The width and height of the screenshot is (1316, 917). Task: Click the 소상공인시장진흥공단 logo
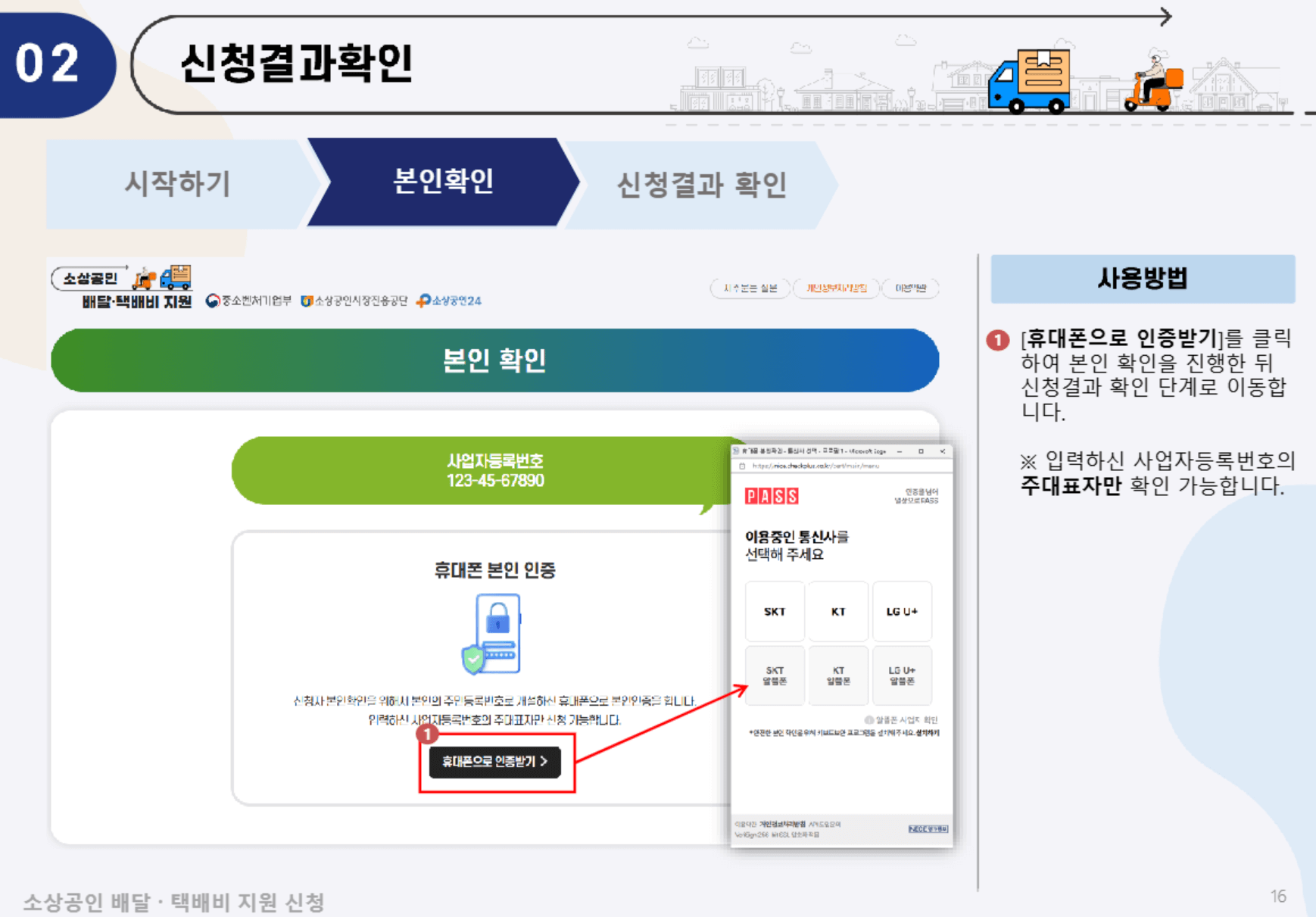[x=356, y=300]
